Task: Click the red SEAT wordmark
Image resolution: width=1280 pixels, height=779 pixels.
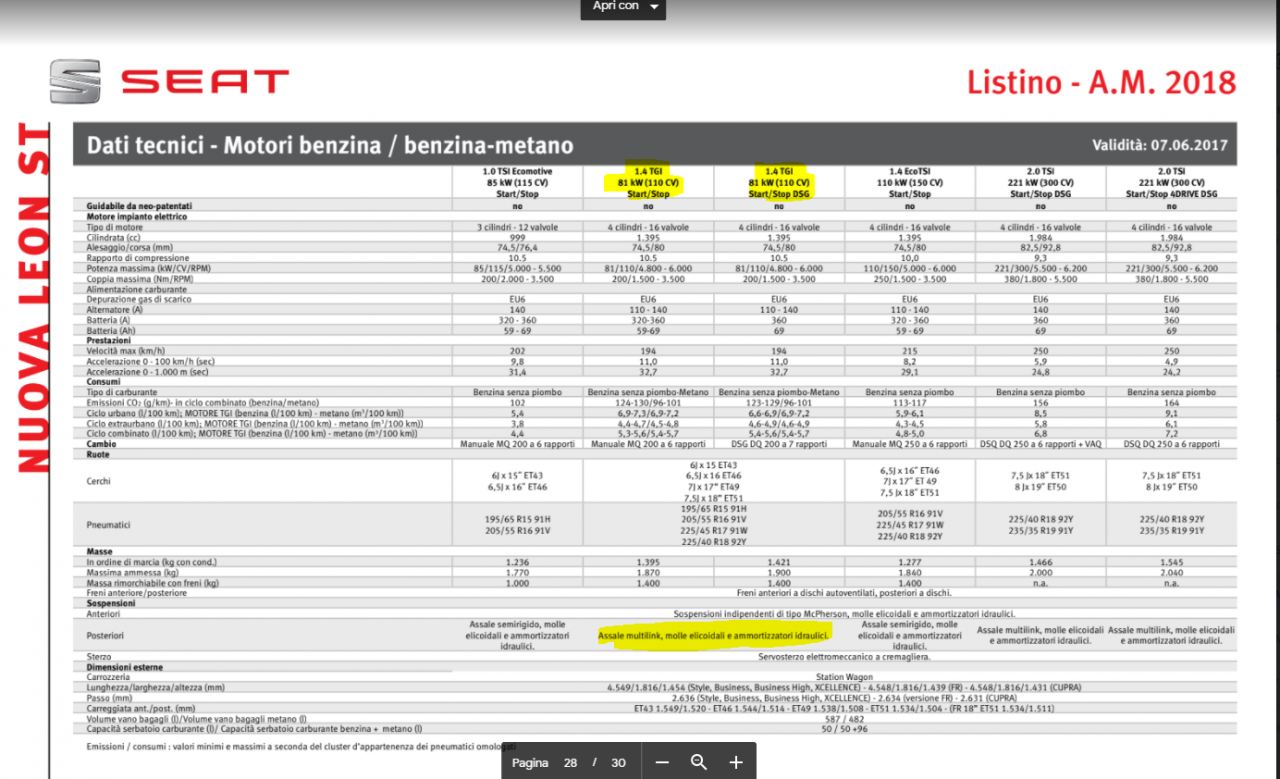Action: click(204, 81)
